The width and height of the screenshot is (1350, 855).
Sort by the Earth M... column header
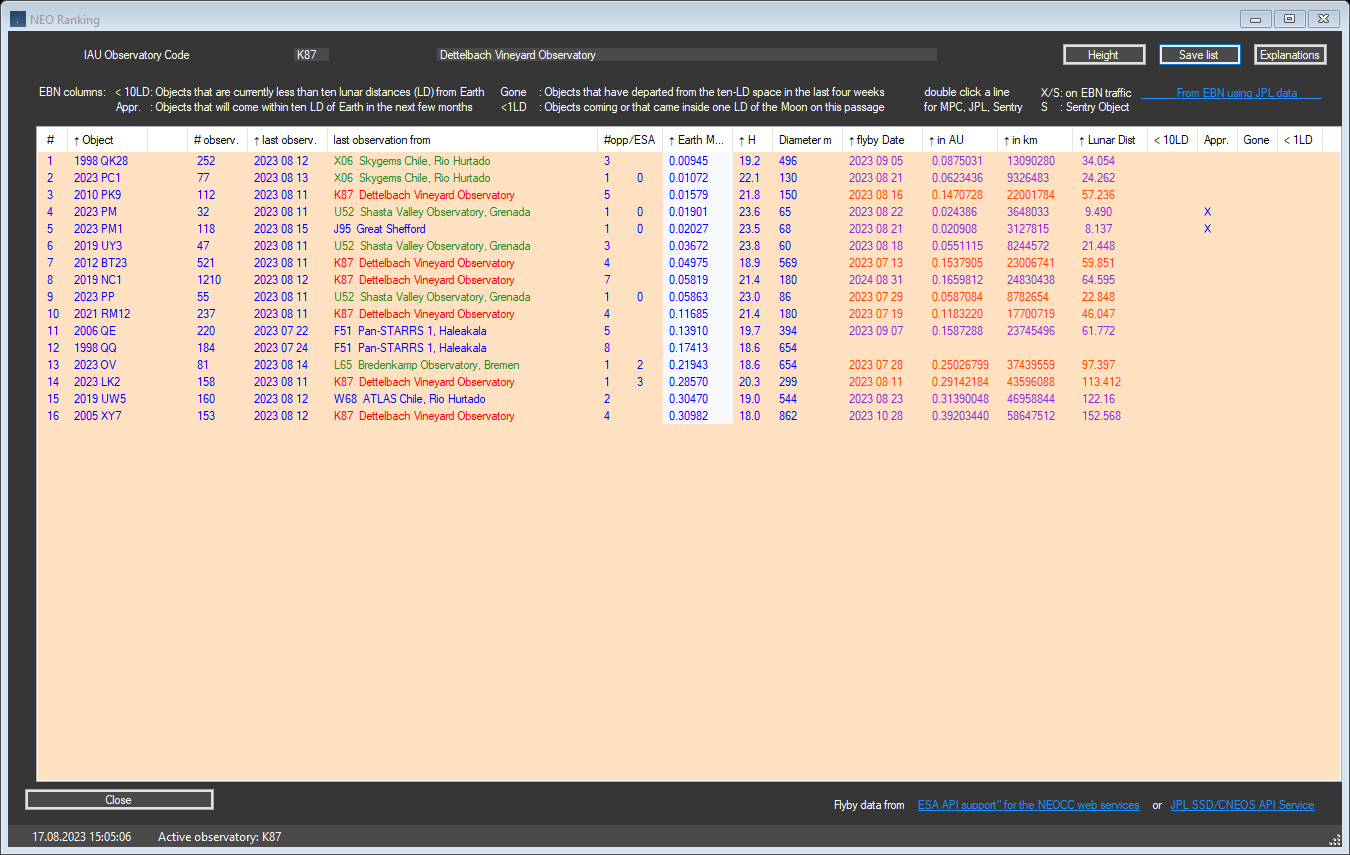coord(697,140)
